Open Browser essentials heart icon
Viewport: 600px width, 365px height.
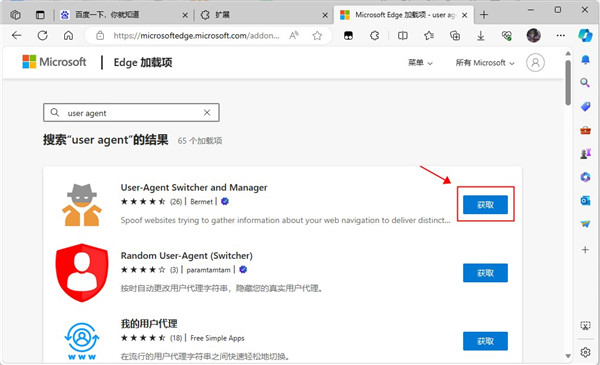tap(507, 36)
